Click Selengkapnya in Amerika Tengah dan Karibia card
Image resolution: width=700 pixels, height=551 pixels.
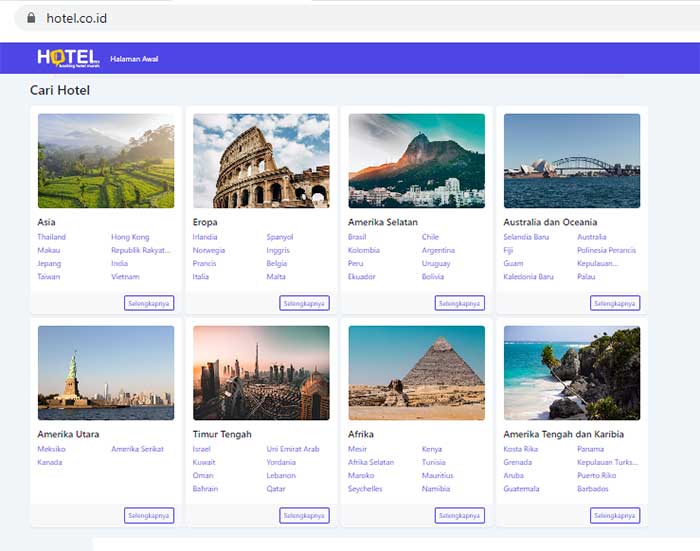tap(615, 515)
